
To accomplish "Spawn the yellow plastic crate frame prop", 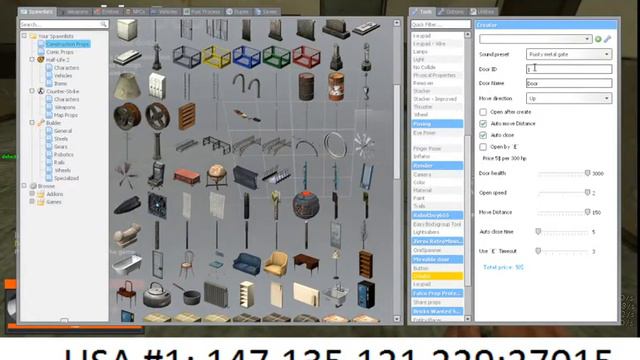I will (x=216, y=57).
